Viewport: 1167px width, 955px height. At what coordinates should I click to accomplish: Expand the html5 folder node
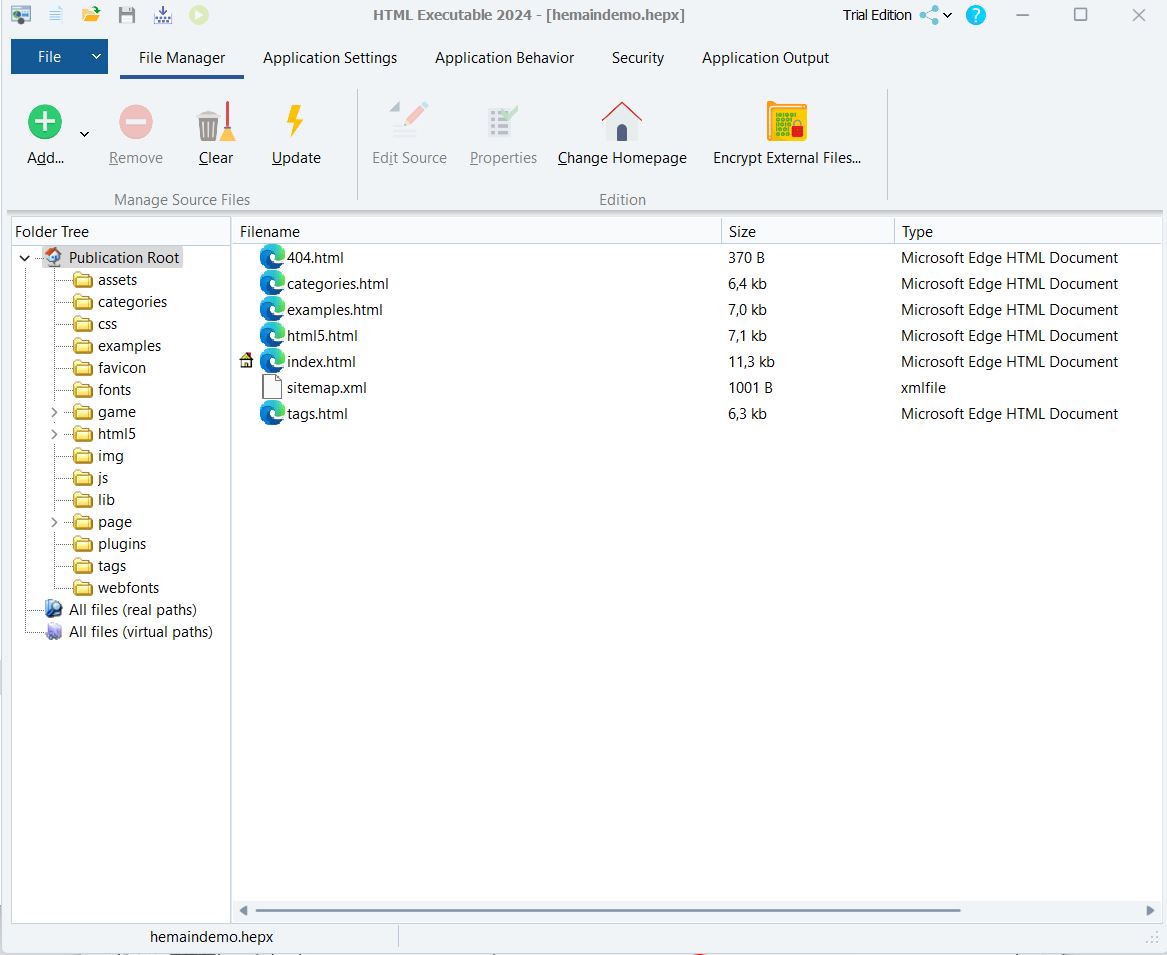(x=54, y=433)
